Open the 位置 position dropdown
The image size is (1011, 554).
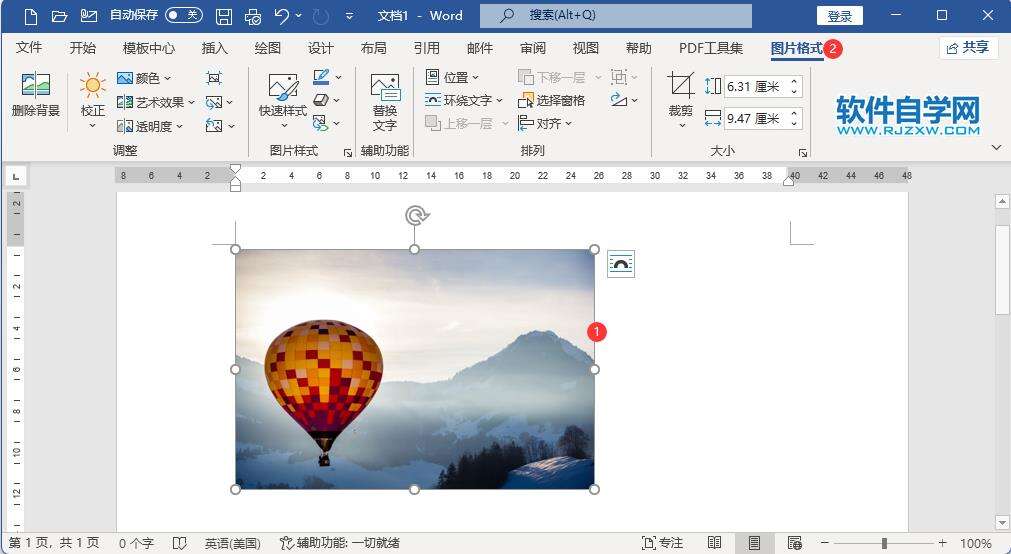pyautogui.click(x=453, y=77)
